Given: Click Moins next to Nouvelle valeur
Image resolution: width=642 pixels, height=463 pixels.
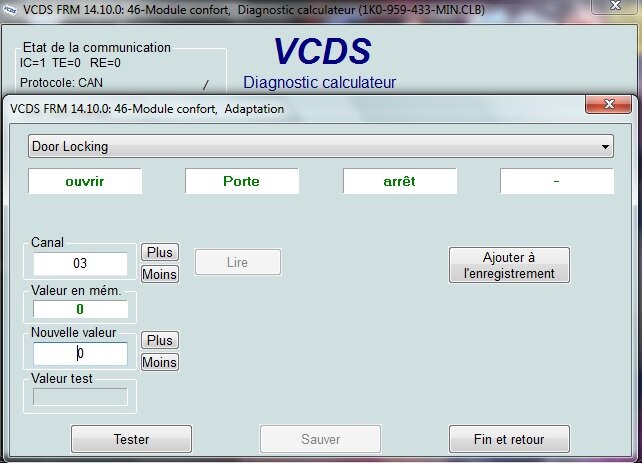Looking at the screenshot, I should (x=160, y=362).
